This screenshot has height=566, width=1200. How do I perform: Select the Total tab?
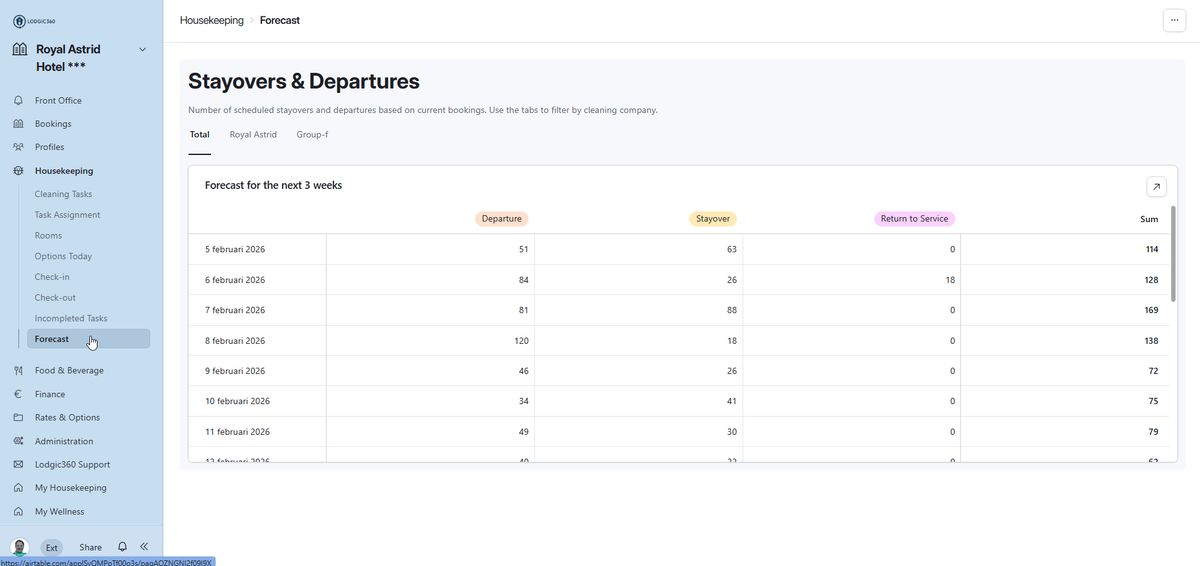pyautogui.click(x=200, y=134)
